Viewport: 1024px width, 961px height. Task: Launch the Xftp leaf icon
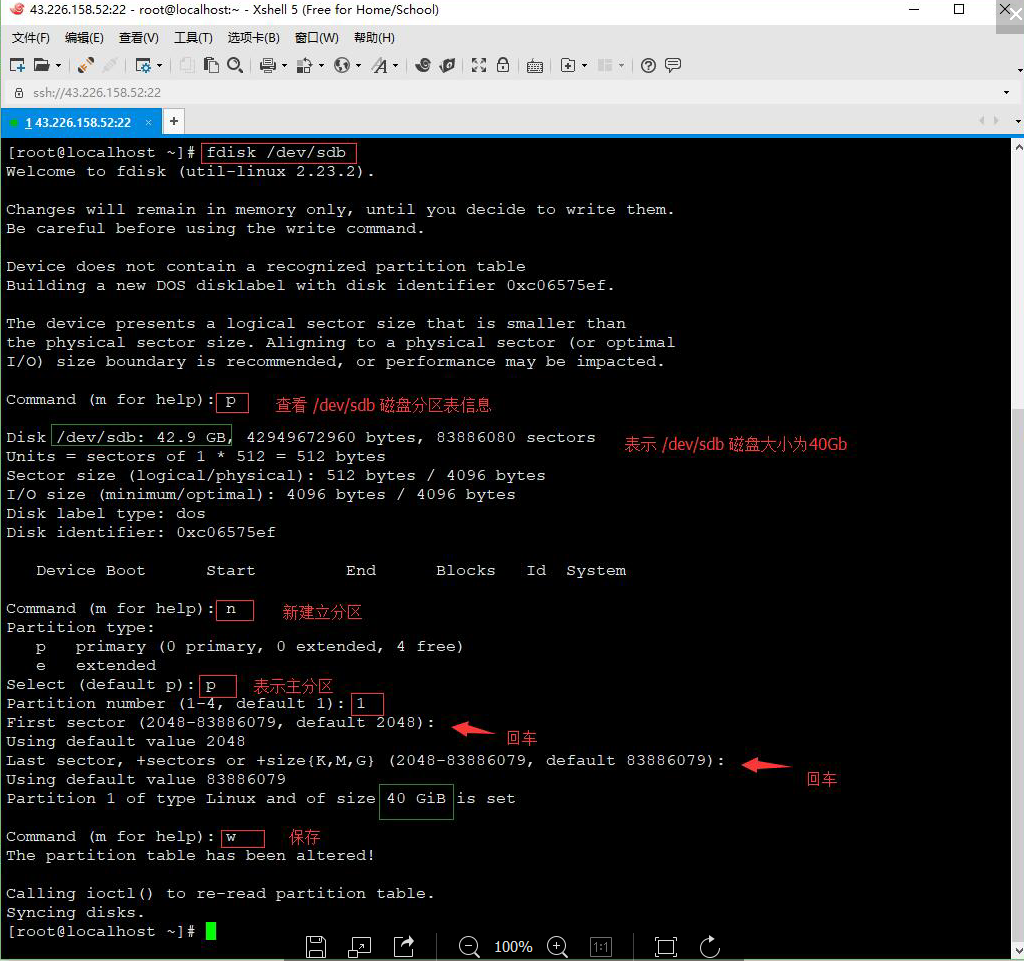[x=447, y=65]
